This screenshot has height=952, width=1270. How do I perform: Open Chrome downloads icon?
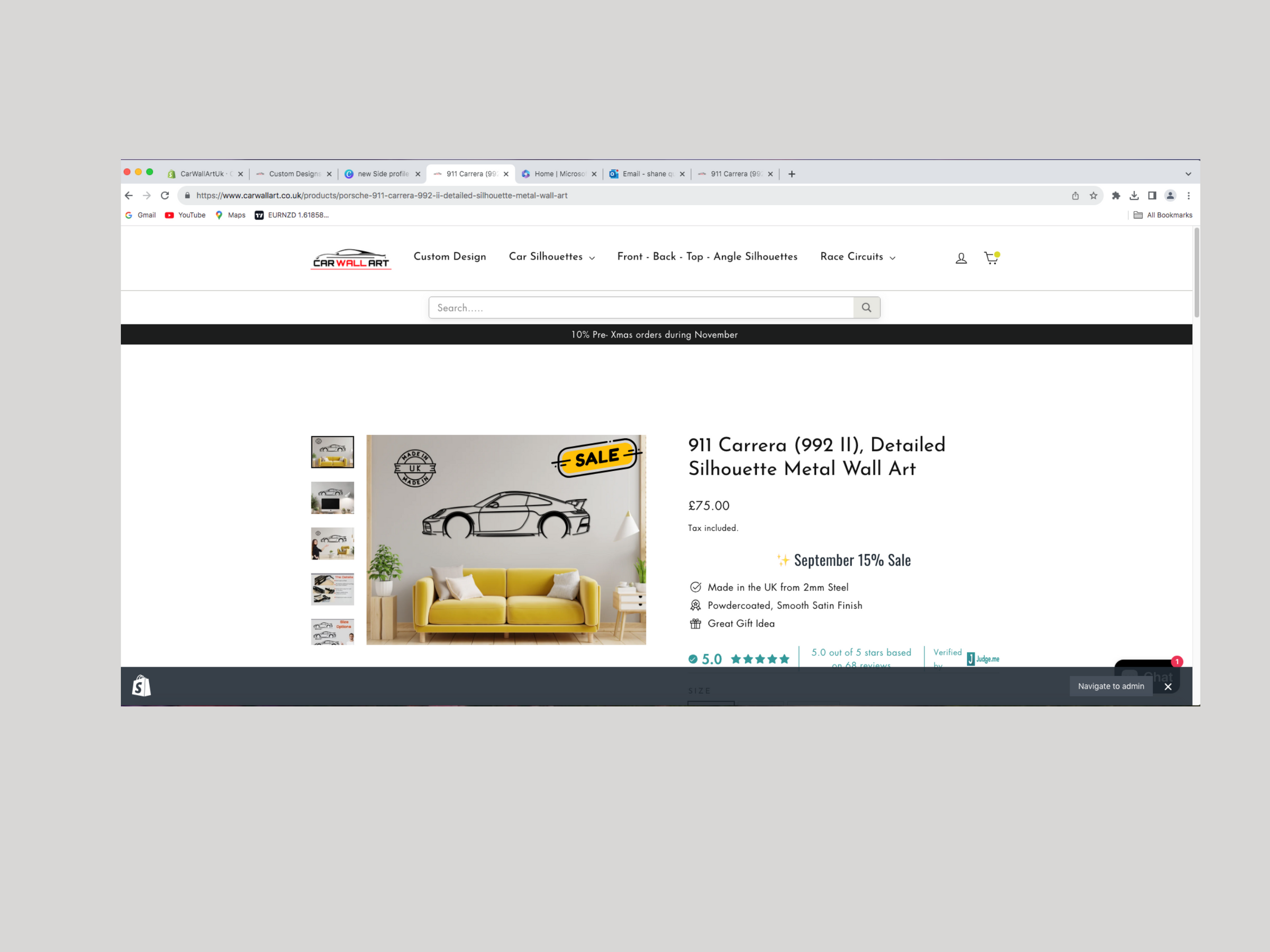pyautogui.click(x=1133, y=196)
